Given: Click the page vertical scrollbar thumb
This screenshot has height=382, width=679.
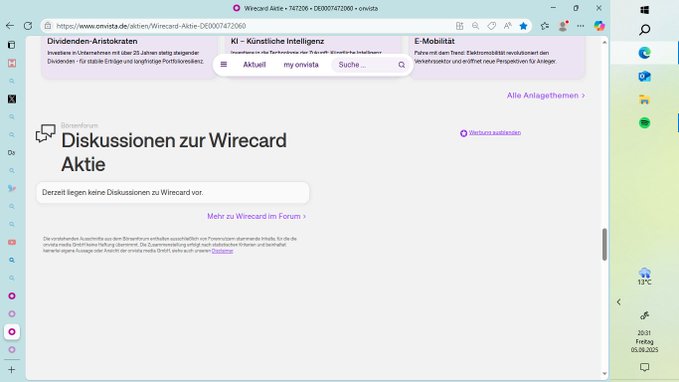Looking at the screenshot, I should (605, 245).
